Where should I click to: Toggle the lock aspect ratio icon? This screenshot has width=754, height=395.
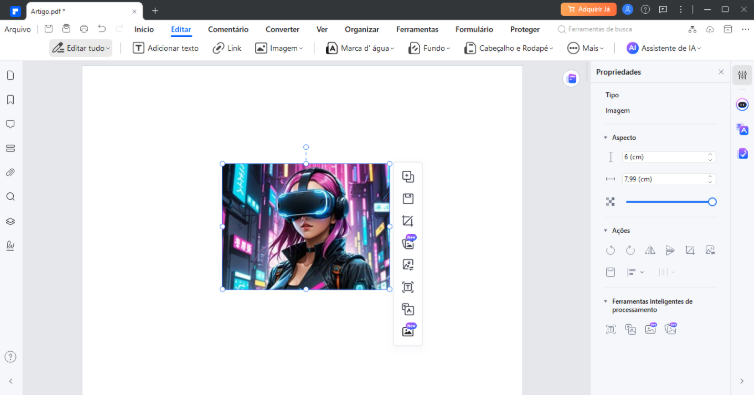610,202
